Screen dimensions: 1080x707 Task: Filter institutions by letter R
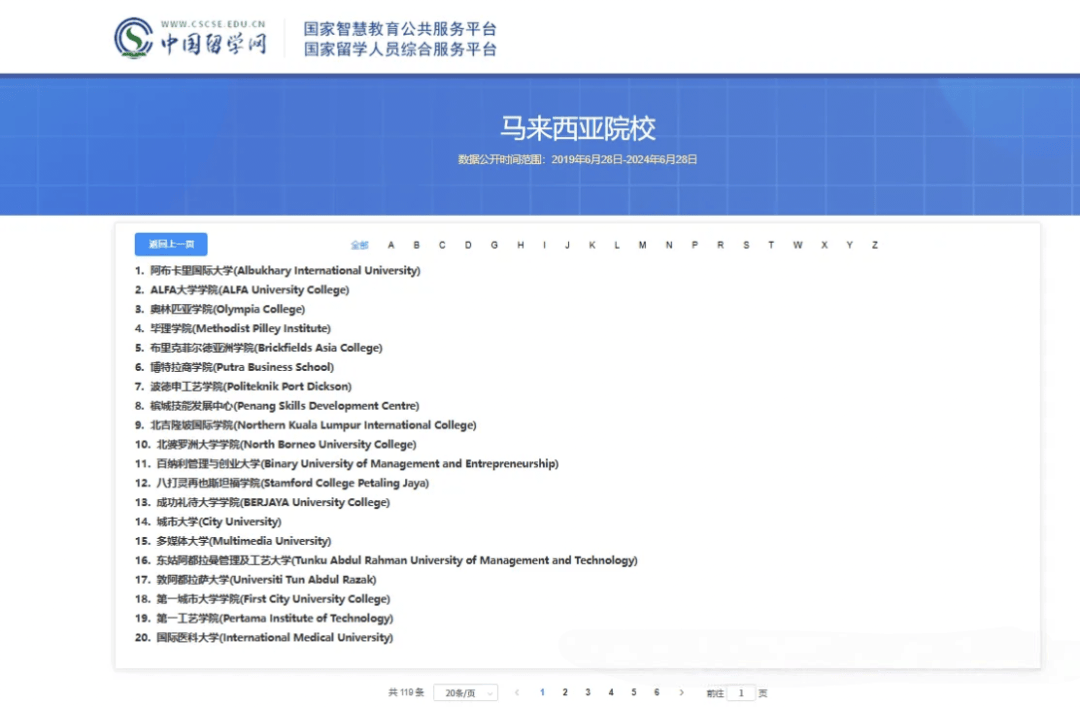[x=720, y=245]
